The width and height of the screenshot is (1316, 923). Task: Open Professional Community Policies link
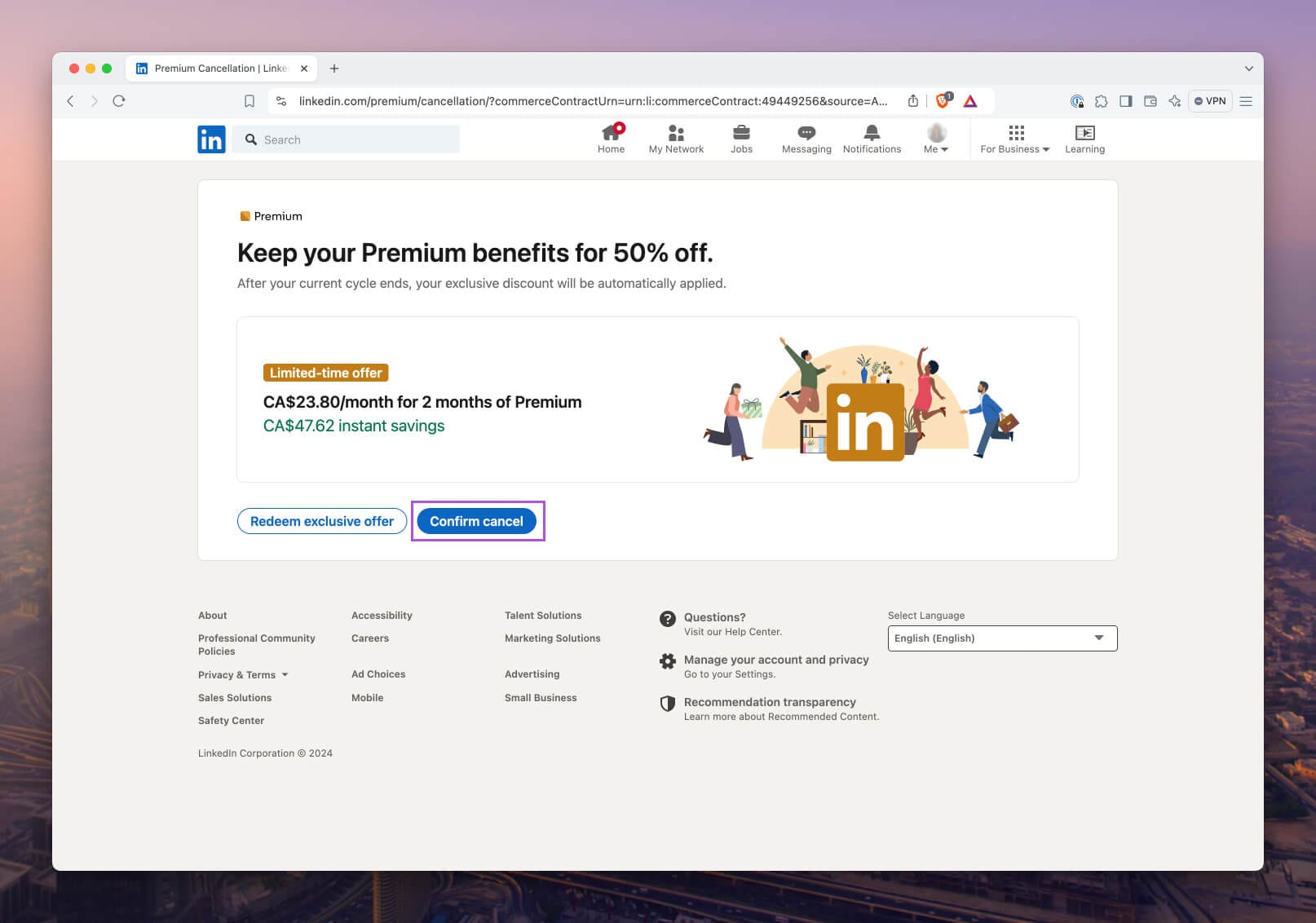pos(257,645)
